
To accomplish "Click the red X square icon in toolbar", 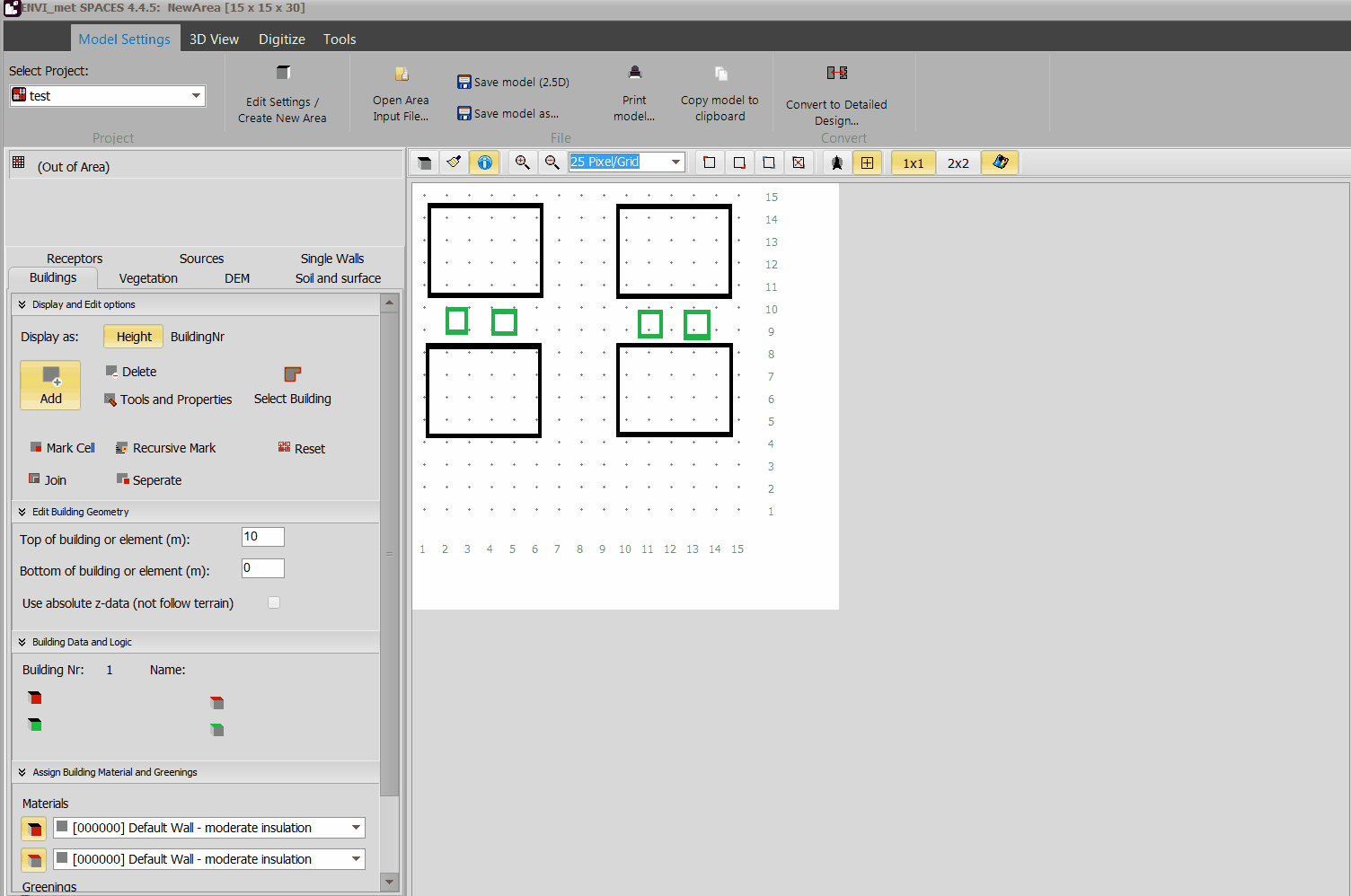I will click(x=799, y=163).
